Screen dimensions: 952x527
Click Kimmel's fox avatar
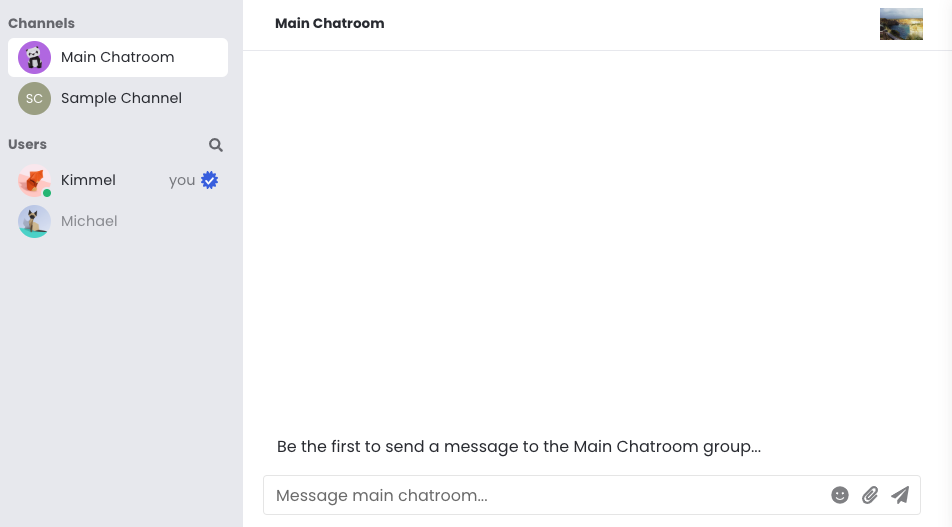34,180
